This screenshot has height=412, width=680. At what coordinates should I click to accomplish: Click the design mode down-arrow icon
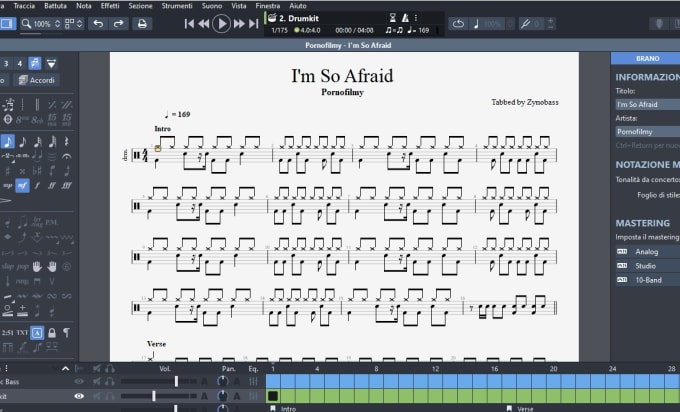51,64
